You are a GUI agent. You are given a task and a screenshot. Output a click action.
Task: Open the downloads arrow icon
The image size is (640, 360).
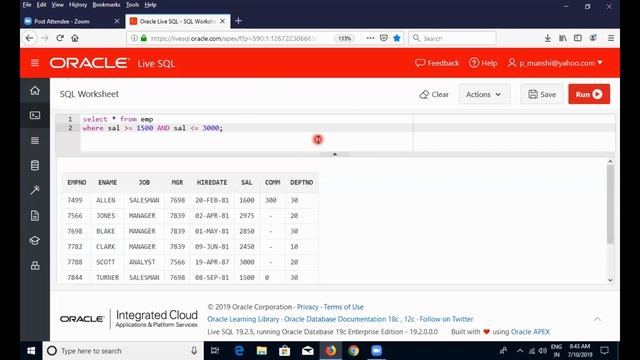coord(548,38)
